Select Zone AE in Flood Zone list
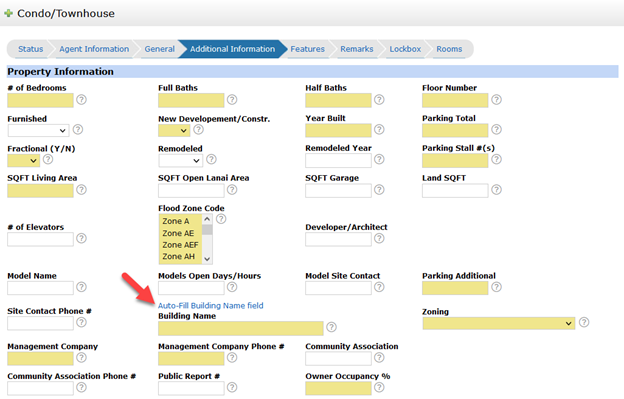This screenshot has height=399, width=624. point(181,233)
